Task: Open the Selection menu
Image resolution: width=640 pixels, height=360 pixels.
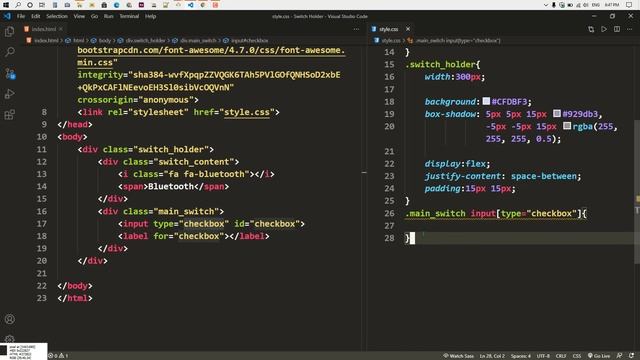Action: (x=57, y=16)
